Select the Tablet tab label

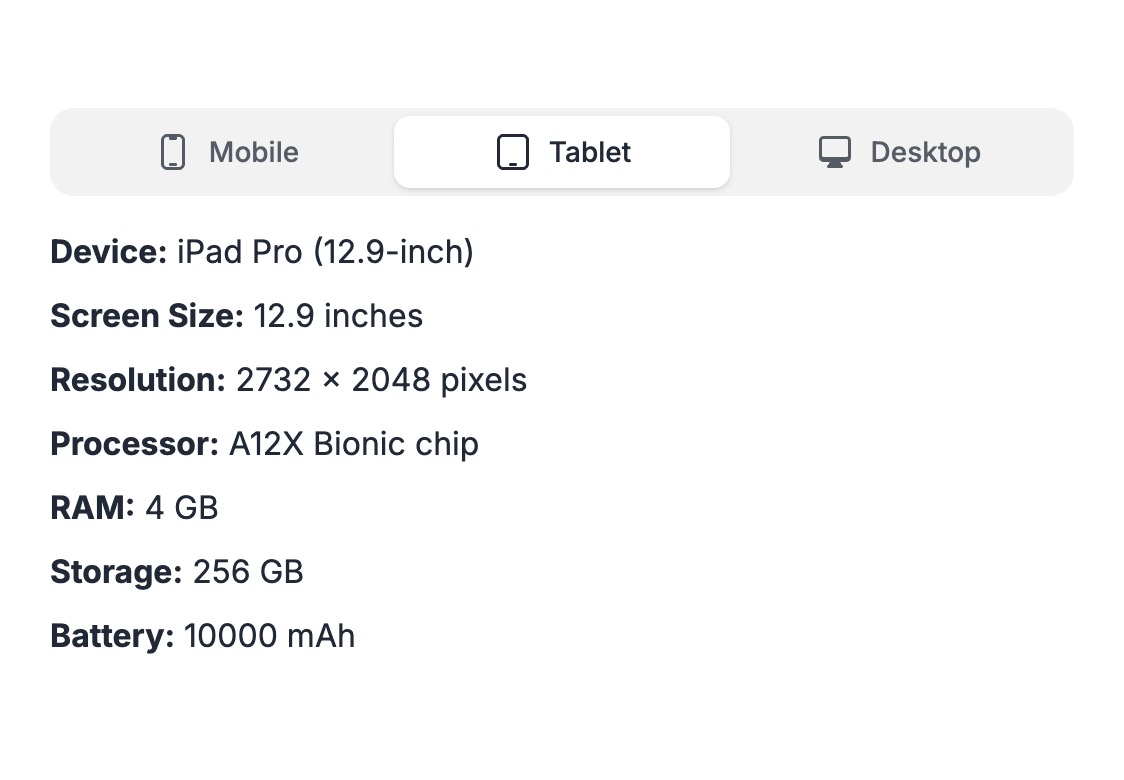(590, 152)
